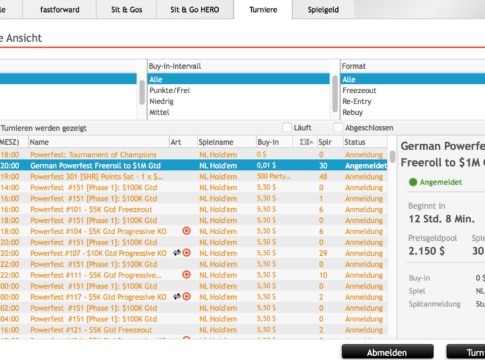Choose Punkte/Frei buy-in interval

239,90
